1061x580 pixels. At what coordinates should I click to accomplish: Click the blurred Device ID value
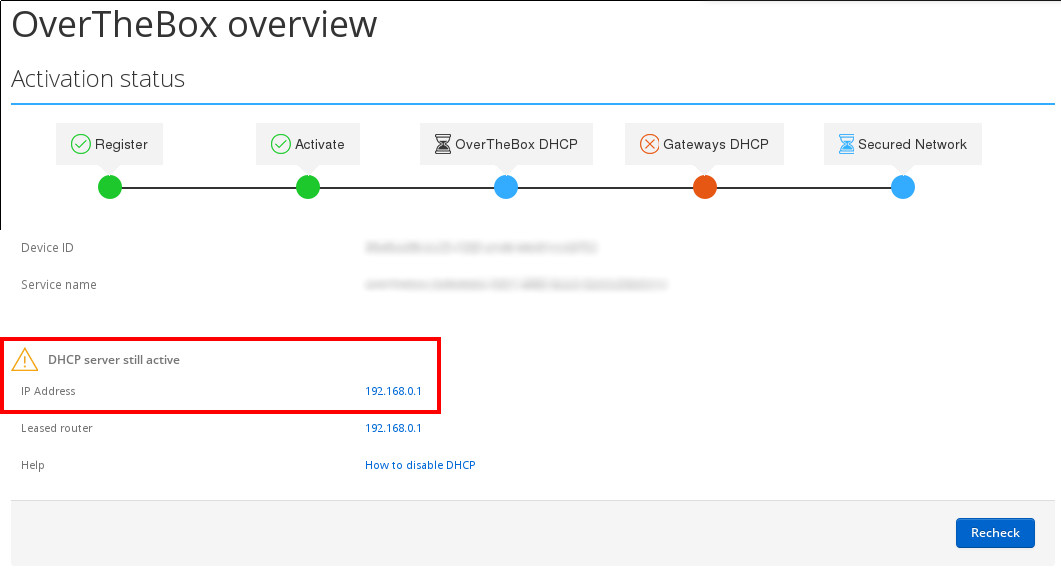point(481,247)
